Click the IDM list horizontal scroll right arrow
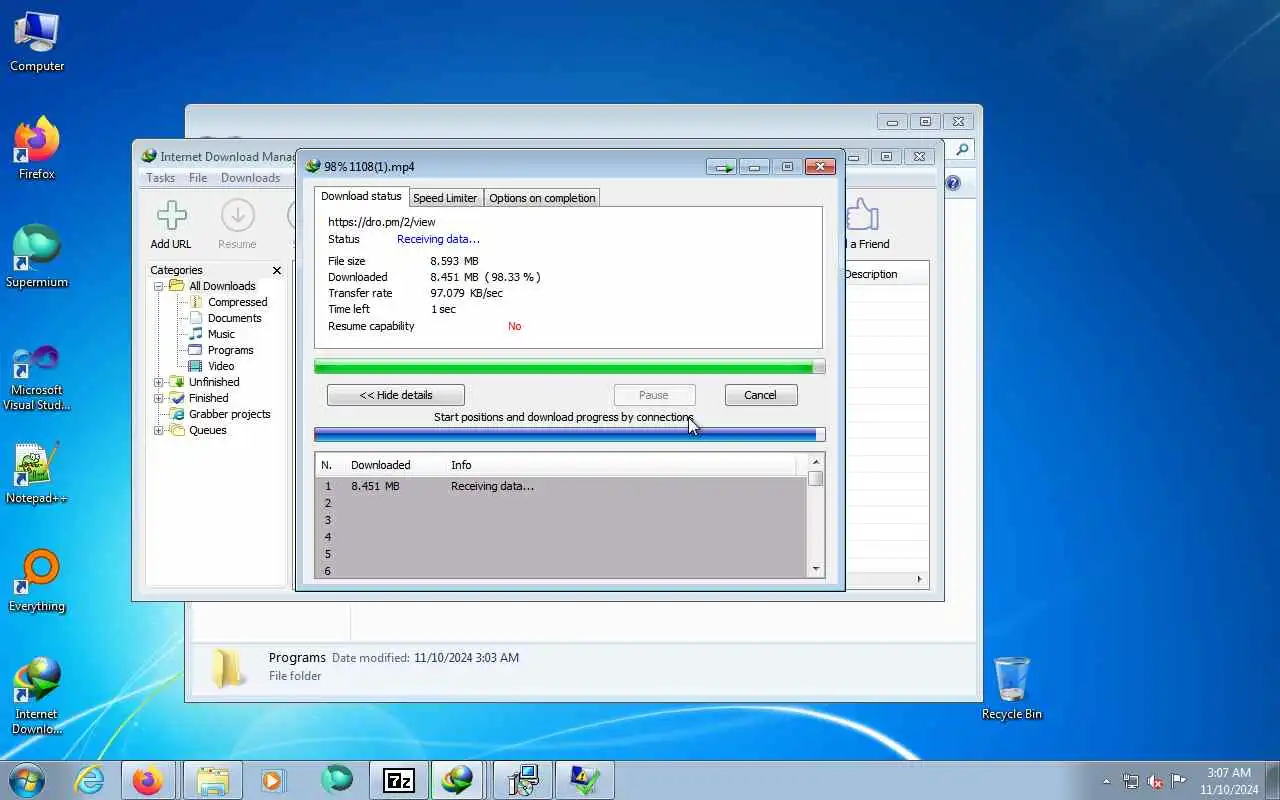 (x=920, y=579)
